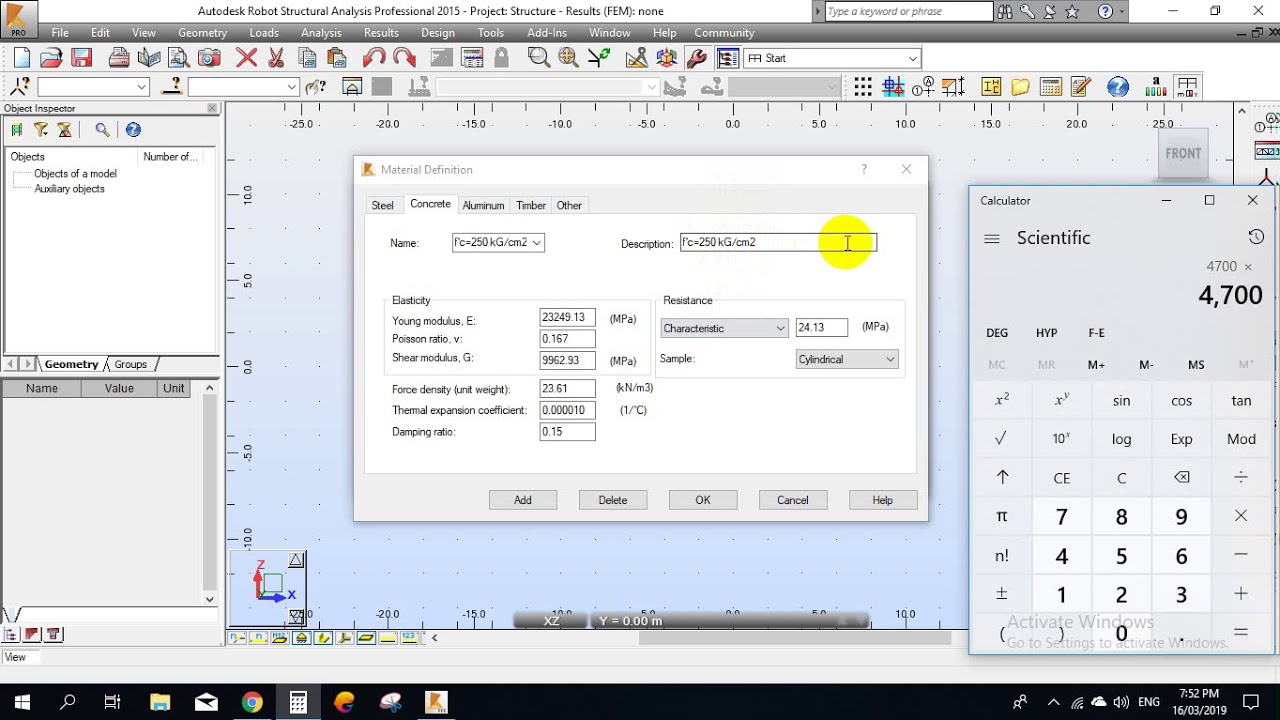This screenshot has height=720, width=1280.
Task: Open the layout selector dropdown showing Start
Action: click(912, 58)
